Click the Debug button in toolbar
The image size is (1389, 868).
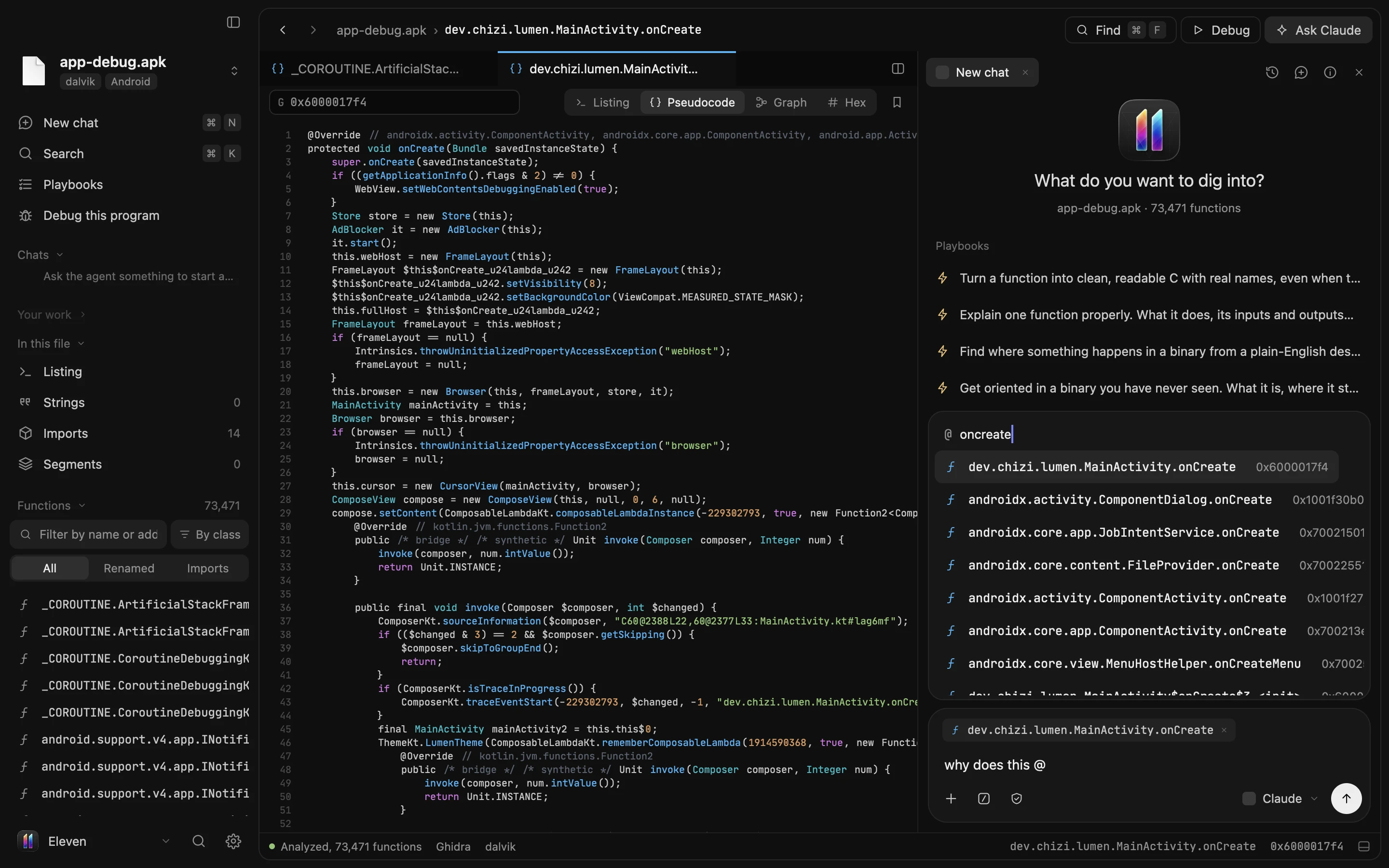(x=1220, y=30)
